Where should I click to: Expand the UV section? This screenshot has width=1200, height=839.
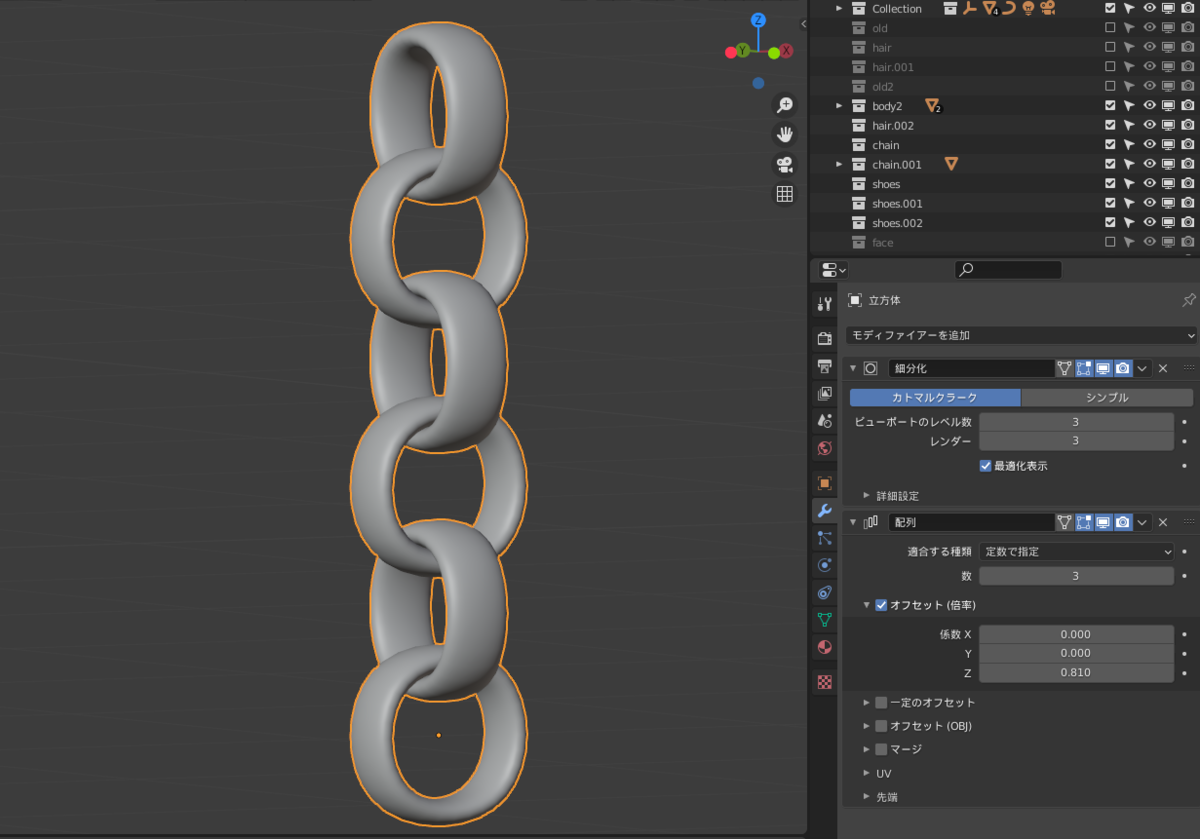(866, 773)
